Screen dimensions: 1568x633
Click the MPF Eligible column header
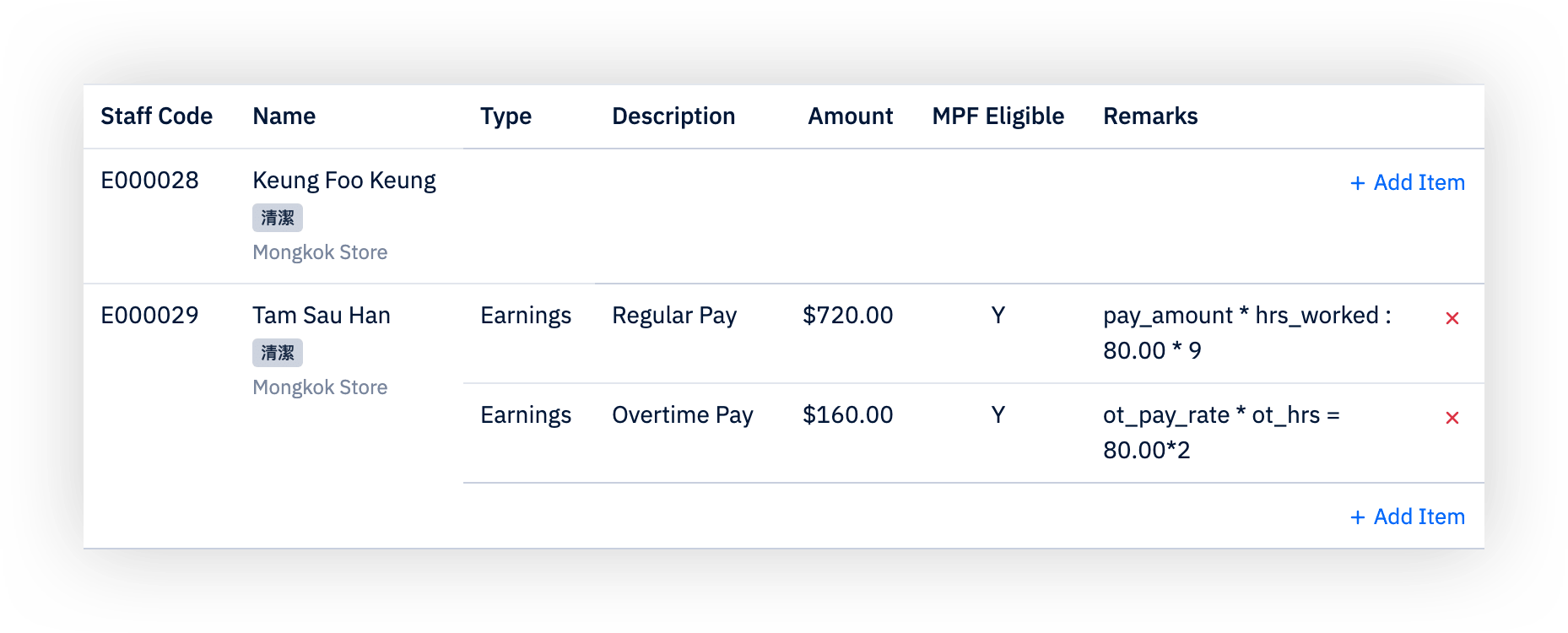pyautogui.click(x=998, y=116)
